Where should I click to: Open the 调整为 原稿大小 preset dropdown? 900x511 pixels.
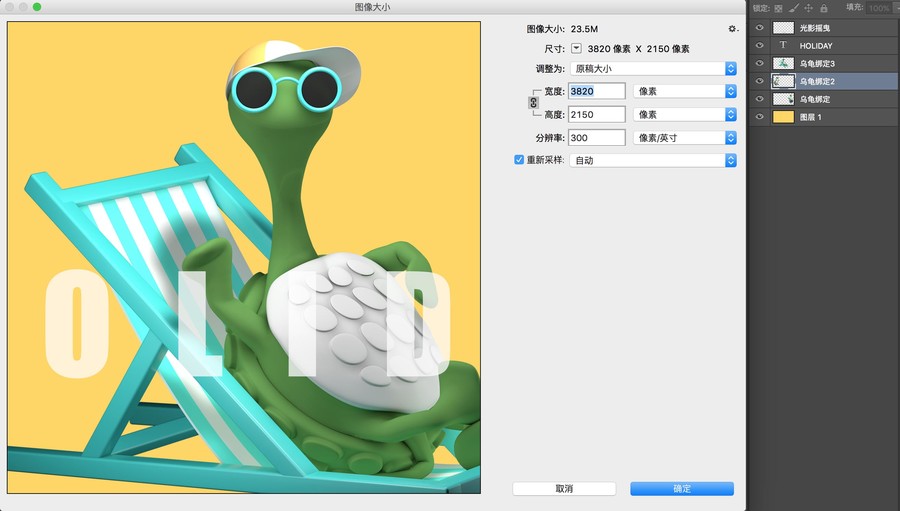tap(653, 68)
